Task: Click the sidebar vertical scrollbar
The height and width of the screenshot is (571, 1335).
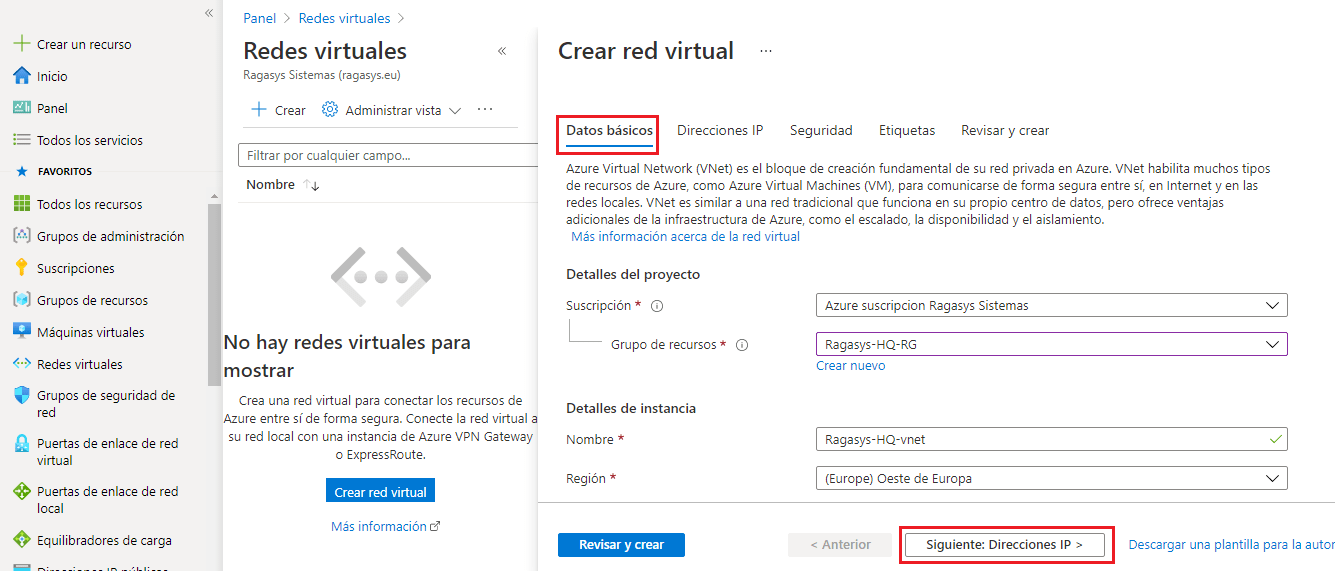Action: click(x=214, y=295)
